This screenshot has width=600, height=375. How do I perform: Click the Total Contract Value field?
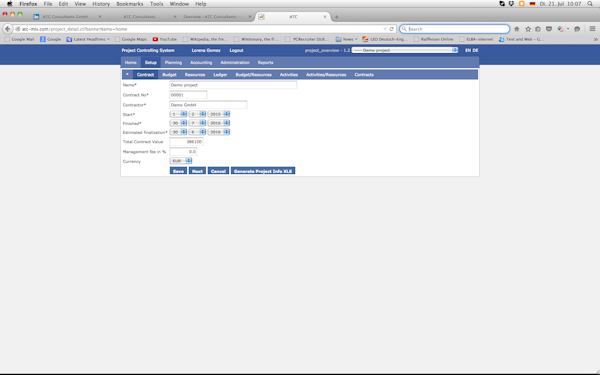186,142
